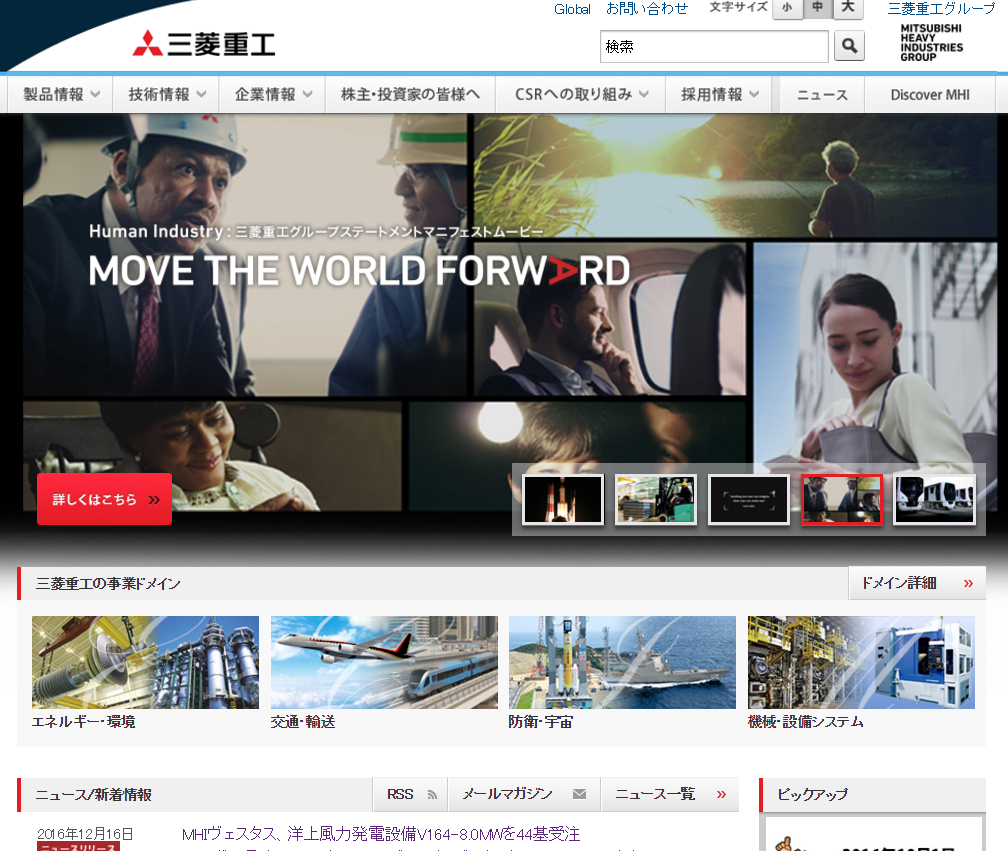Click the MITSUBISHI HEAVY INDUSTRIES GROUP logo

[932, 42]
